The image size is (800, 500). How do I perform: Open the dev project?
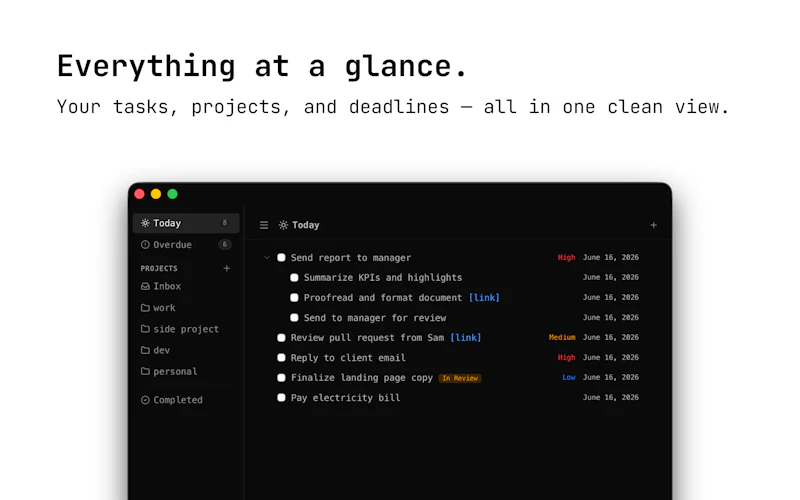coord(186,350)
